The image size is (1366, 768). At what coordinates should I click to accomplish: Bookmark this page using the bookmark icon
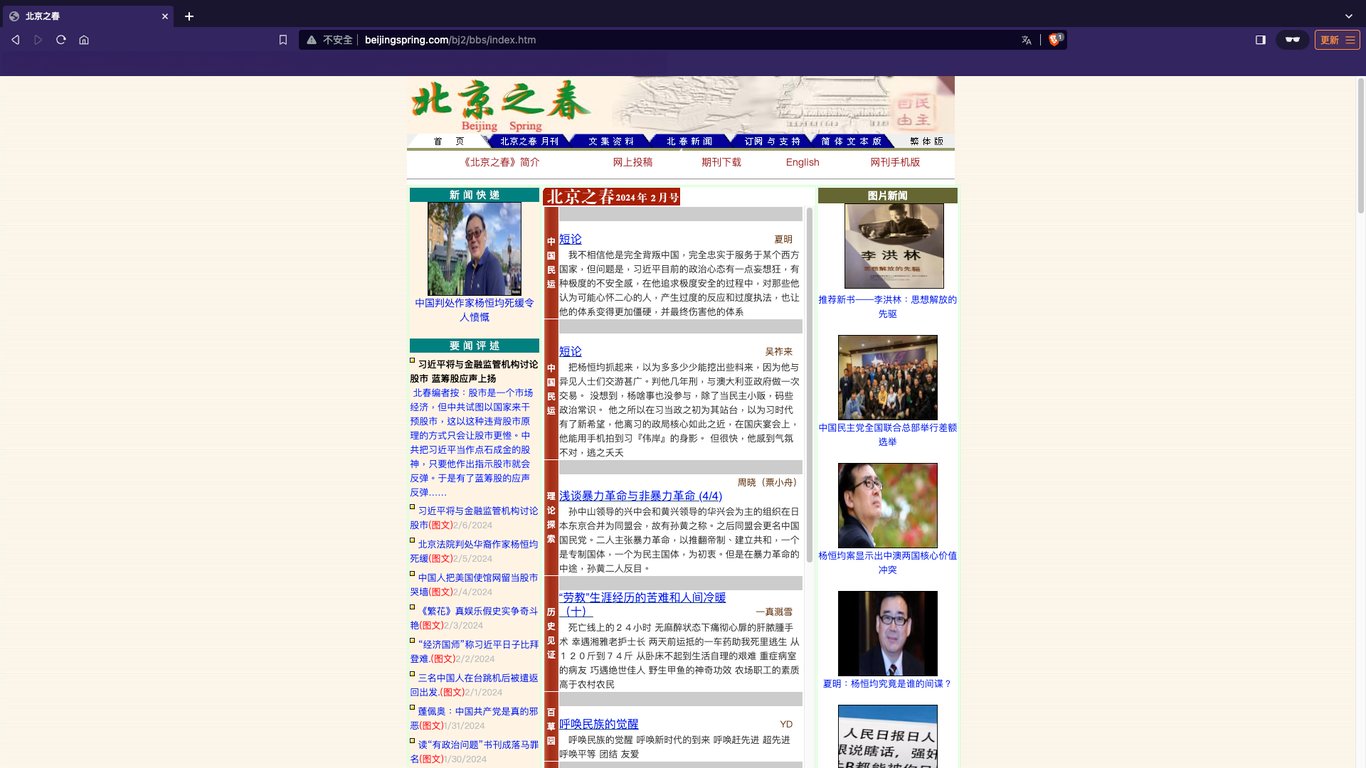click(283, 40)
